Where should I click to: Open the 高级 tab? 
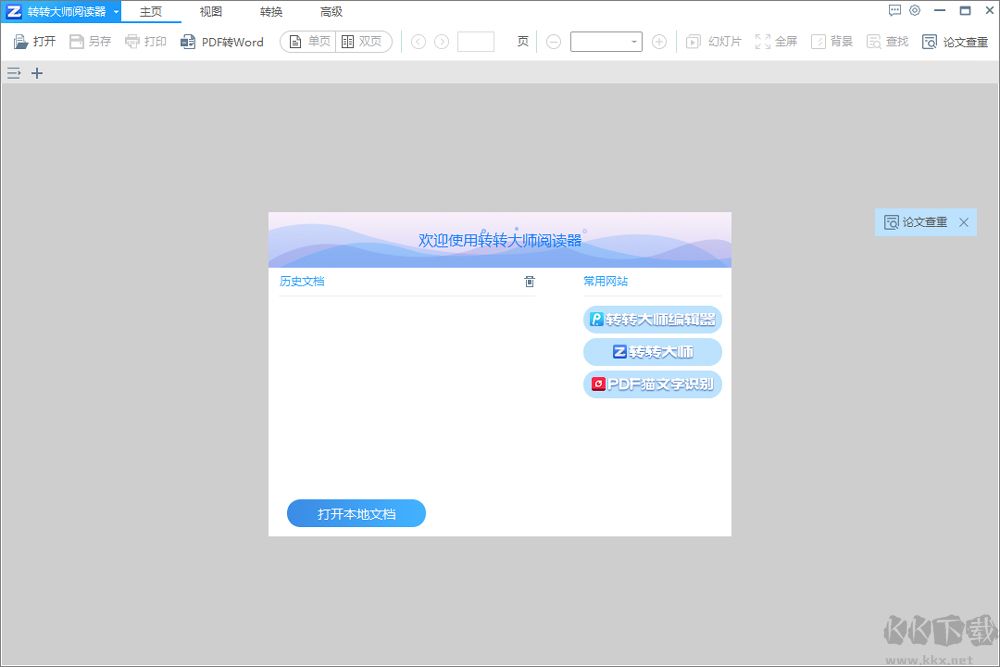332,11
